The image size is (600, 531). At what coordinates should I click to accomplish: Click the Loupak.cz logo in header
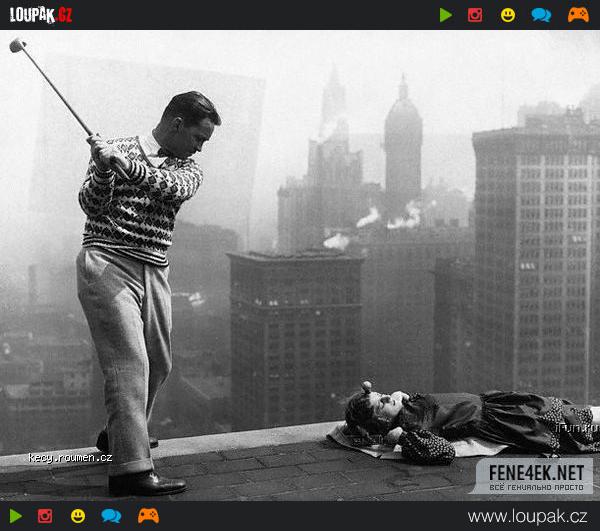pos(41,15)
